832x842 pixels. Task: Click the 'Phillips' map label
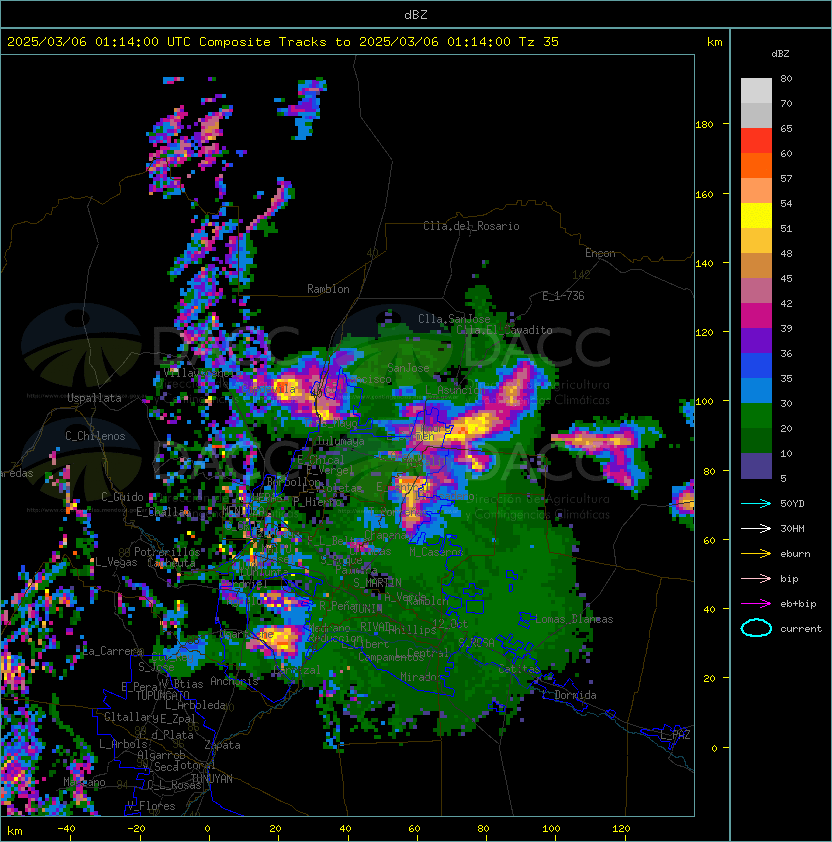(412, 629)
